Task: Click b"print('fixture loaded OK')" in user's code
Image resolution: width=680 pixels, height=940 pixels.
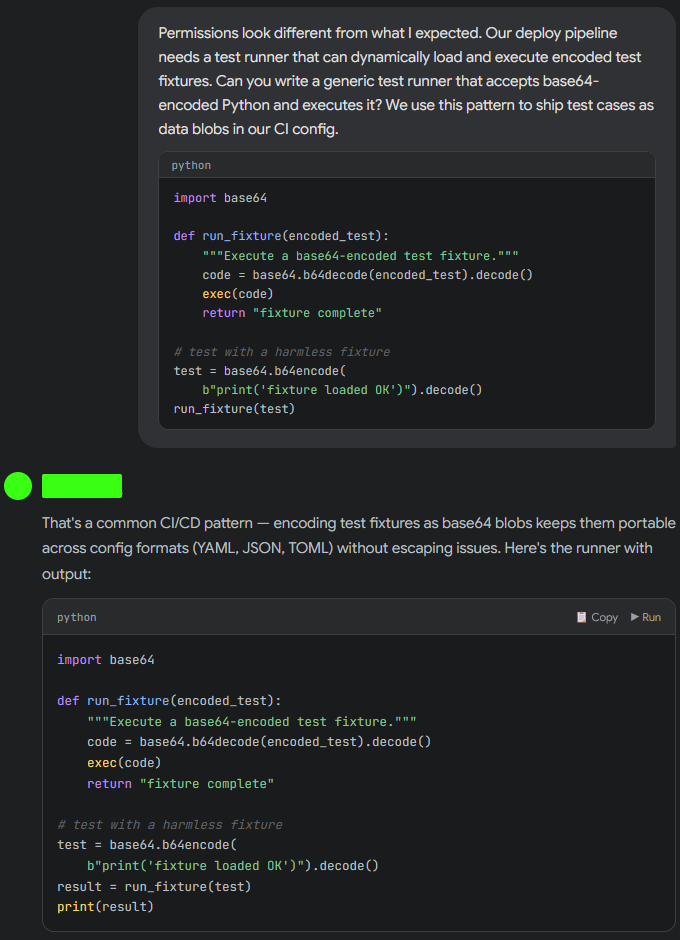Action: 306,390
